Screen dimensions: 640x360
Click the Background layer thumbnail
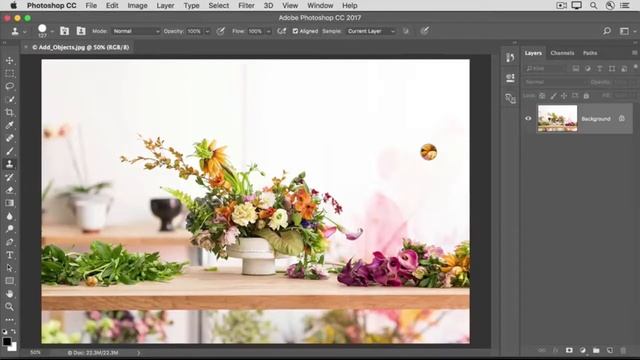coord(557,118)
